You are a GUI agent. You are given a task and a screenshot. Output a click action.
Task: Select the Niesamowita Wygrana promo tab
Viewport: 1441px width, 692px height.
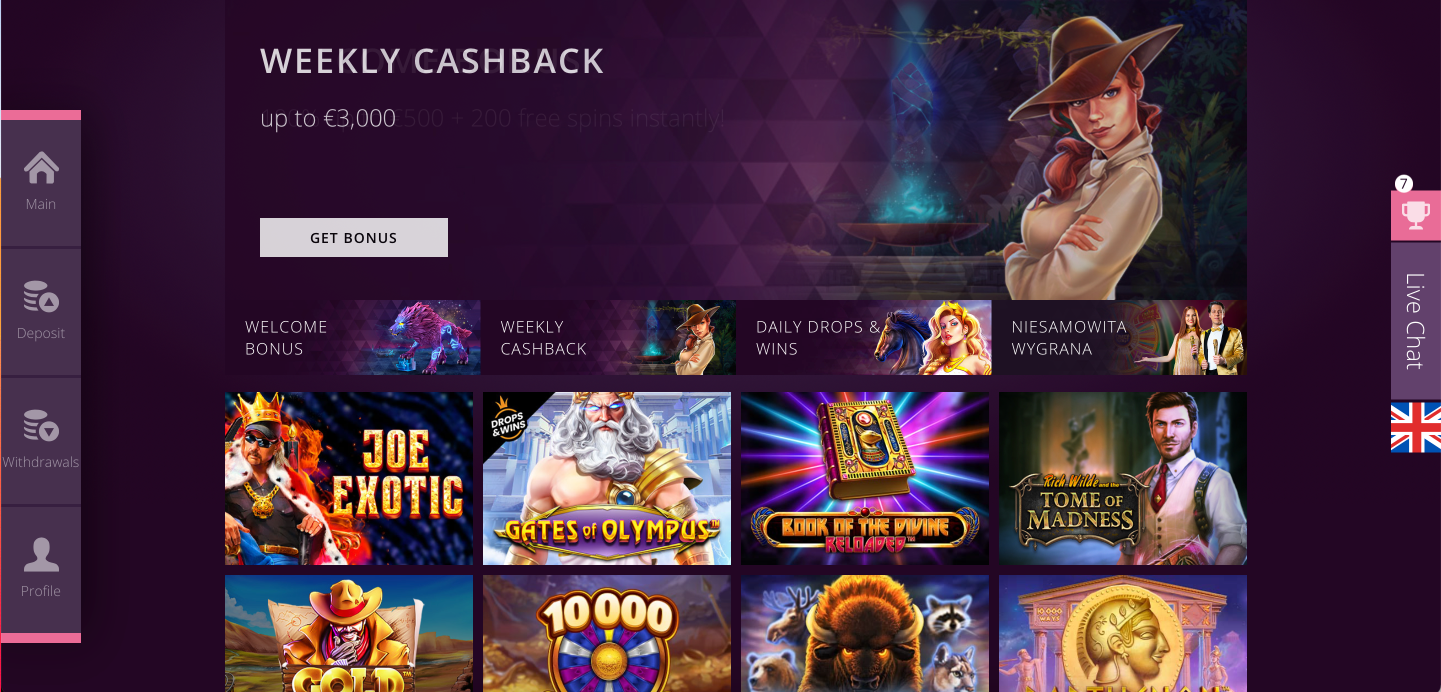[1119, 338]
